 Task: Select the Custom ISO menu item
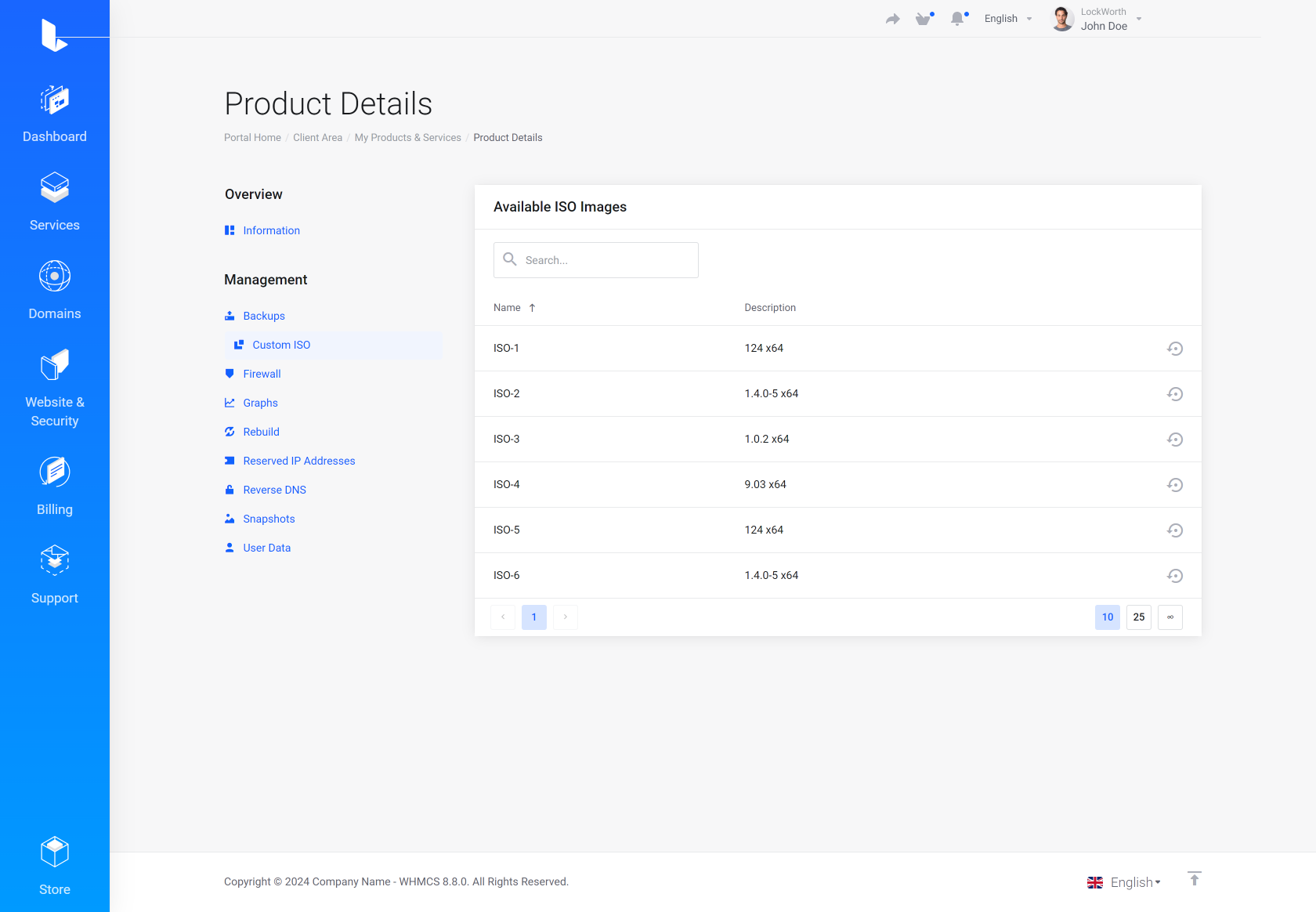pyautogui.click(x=334, y=345)
